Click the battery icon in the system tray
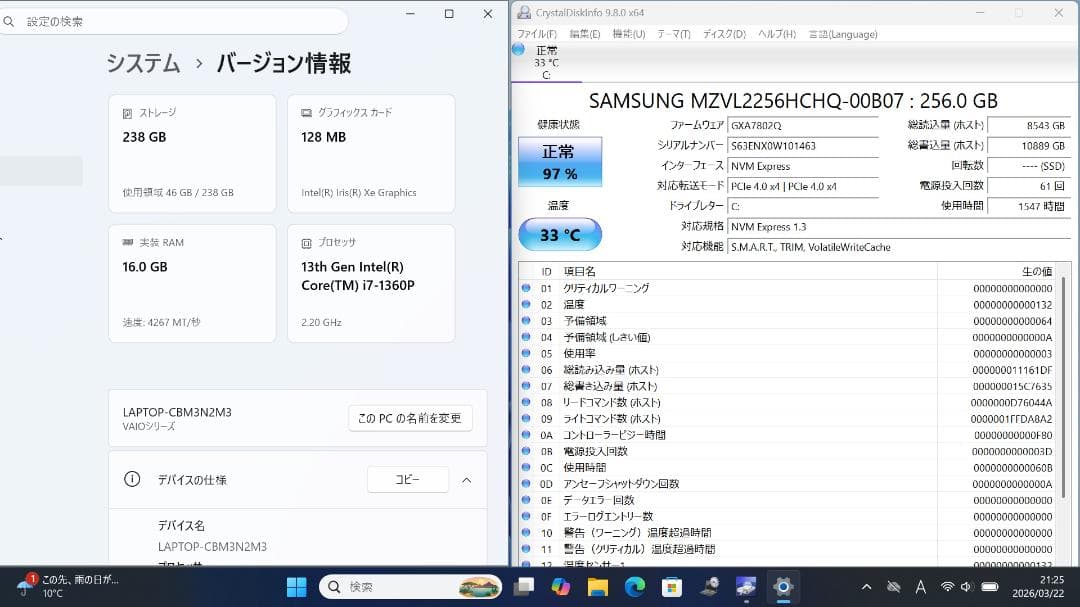 point(989,588)
